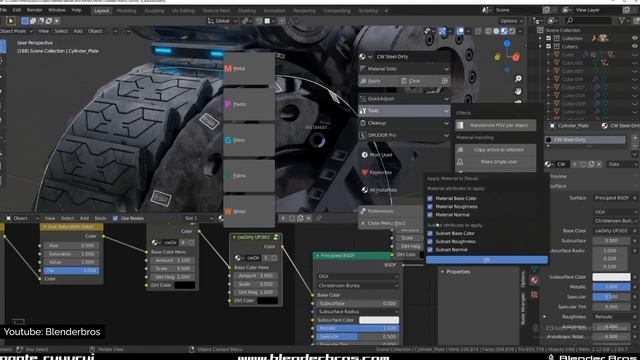
Task: Toggle X-ray icon in viewport header
Action: (478, 31)
